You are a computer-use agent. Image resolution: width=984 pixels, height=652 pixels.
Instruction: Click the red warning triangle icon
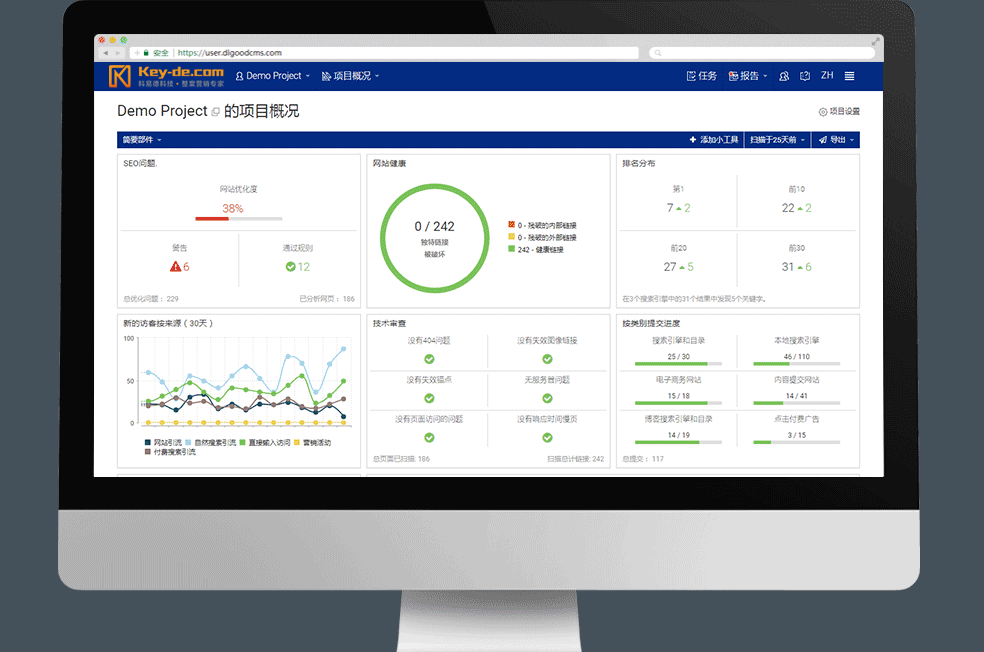[x=175, y=267]
